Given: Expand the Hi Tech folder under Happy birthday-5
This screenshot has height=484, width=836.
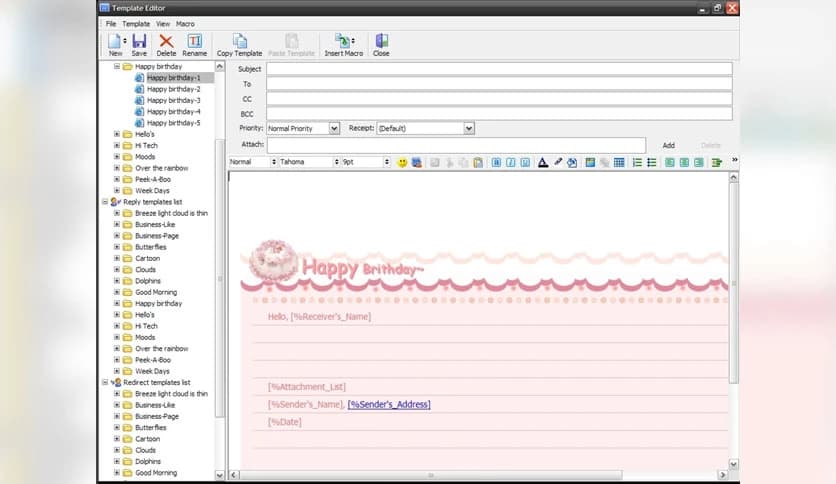Looking at the screenshot, I should click(x=117, y=146).
